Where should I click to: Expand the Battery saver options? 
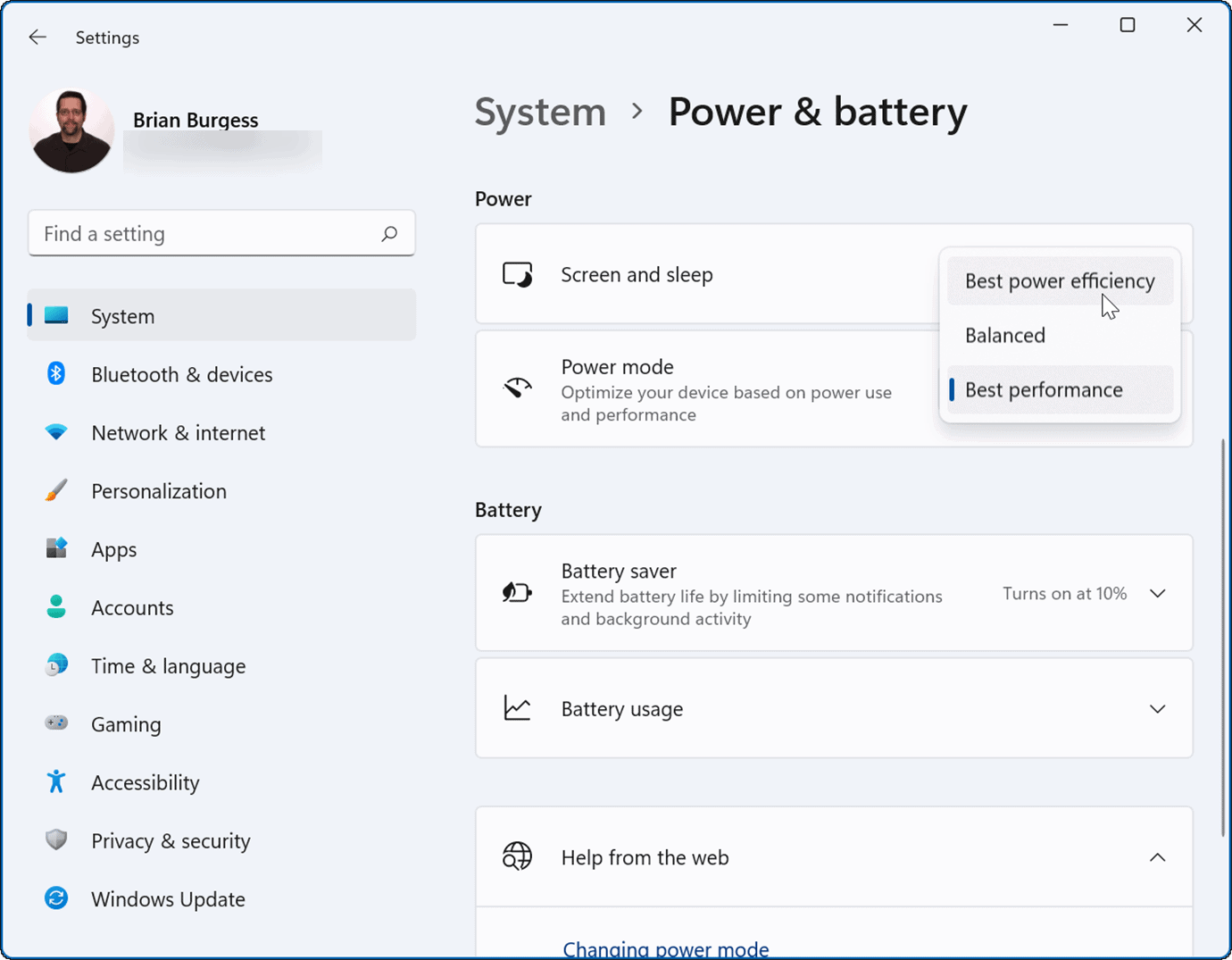click(1158, 592)
